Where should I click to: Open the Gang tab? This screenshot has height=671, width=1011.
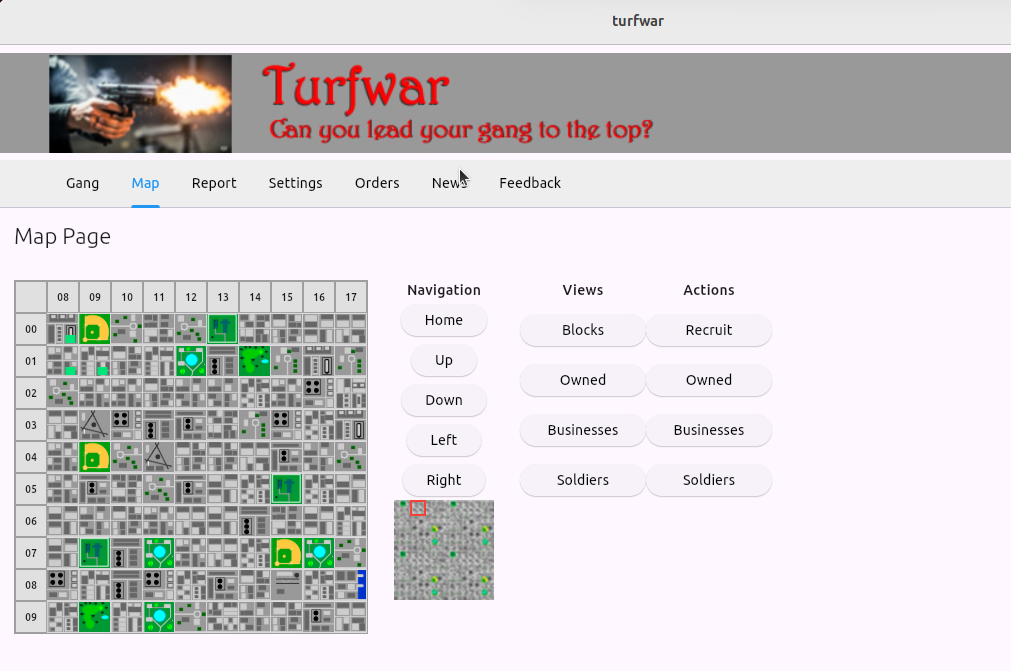click(x=82, y=183)
